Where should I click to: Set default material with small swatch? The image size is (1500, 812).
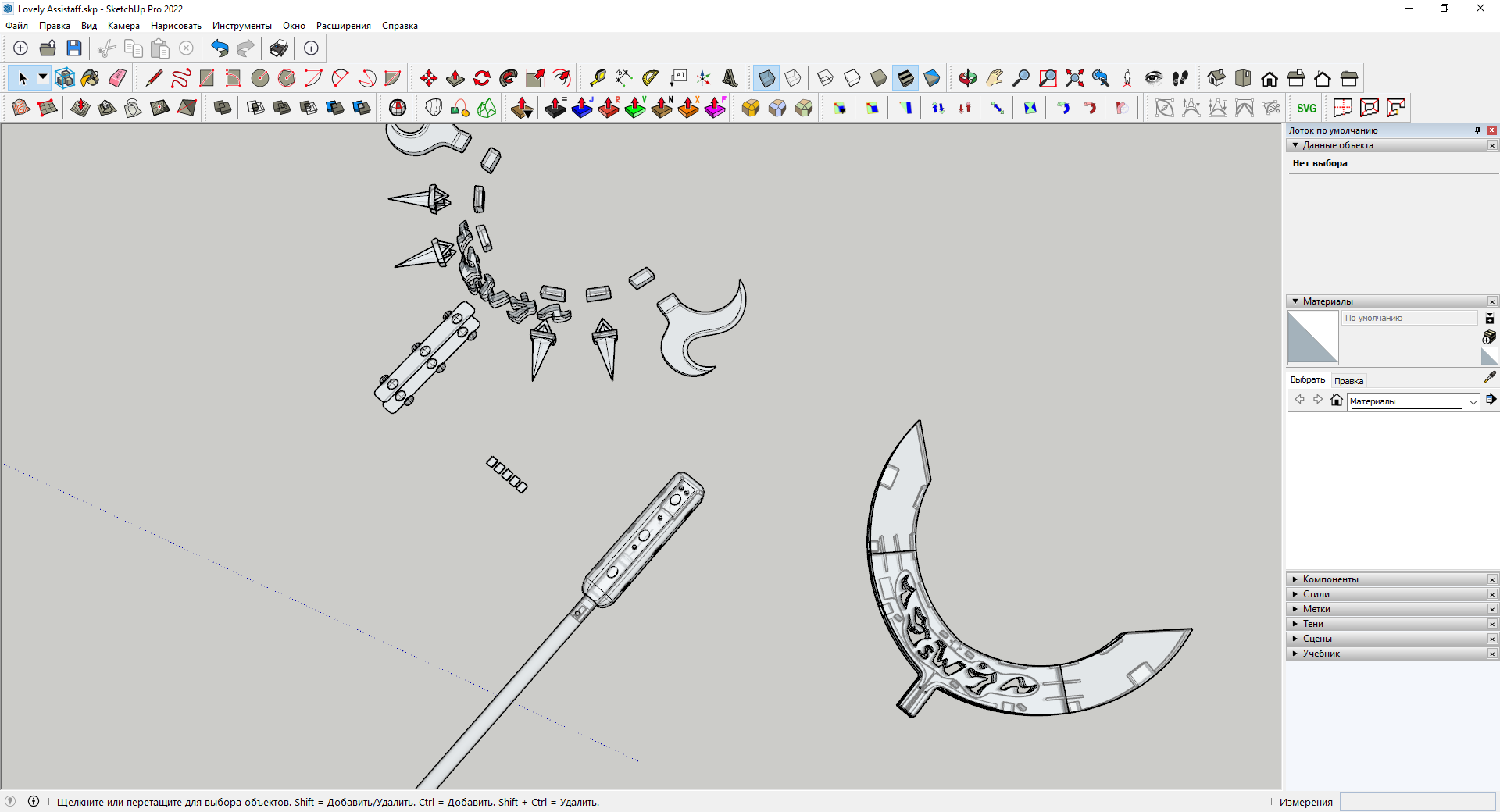click(1489, 357)
